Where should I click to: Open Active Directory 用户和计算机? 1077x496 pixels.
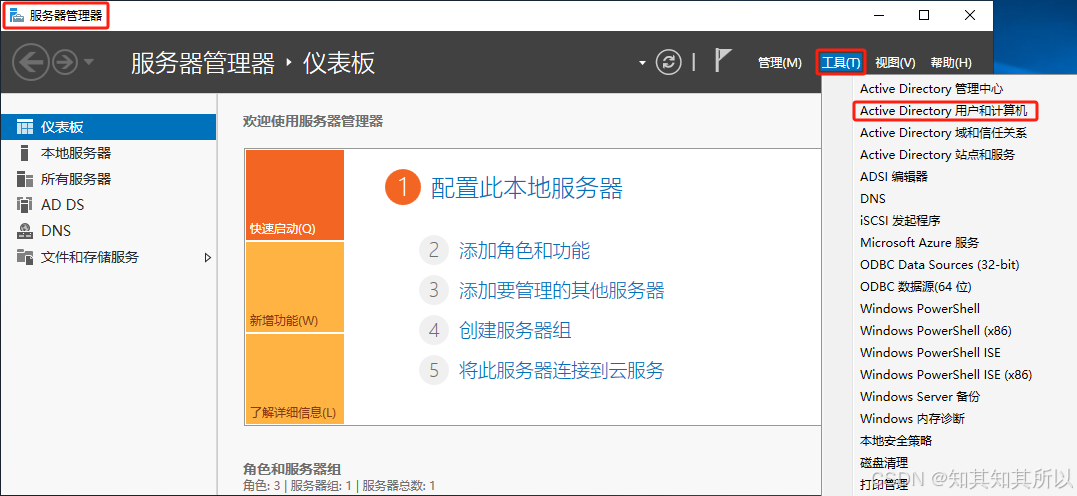pos(944,111)
